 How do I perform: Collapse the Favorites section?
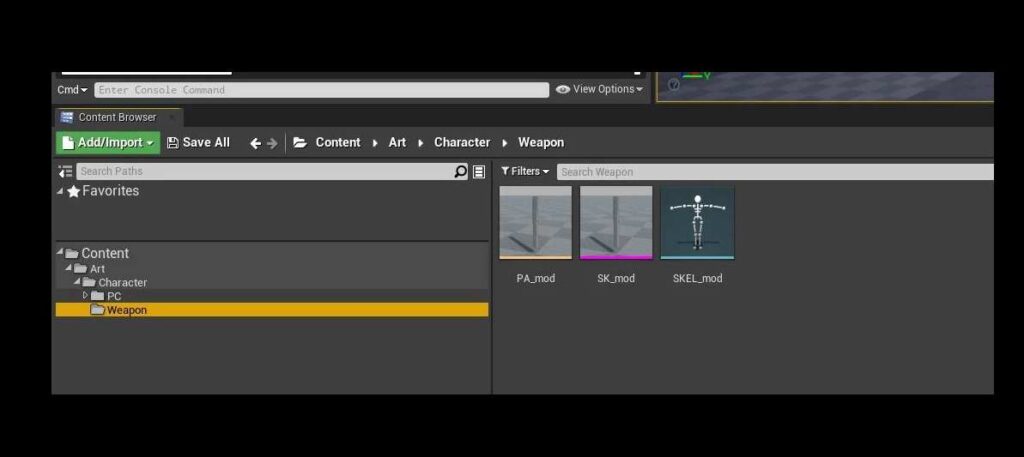click(60, 192)
